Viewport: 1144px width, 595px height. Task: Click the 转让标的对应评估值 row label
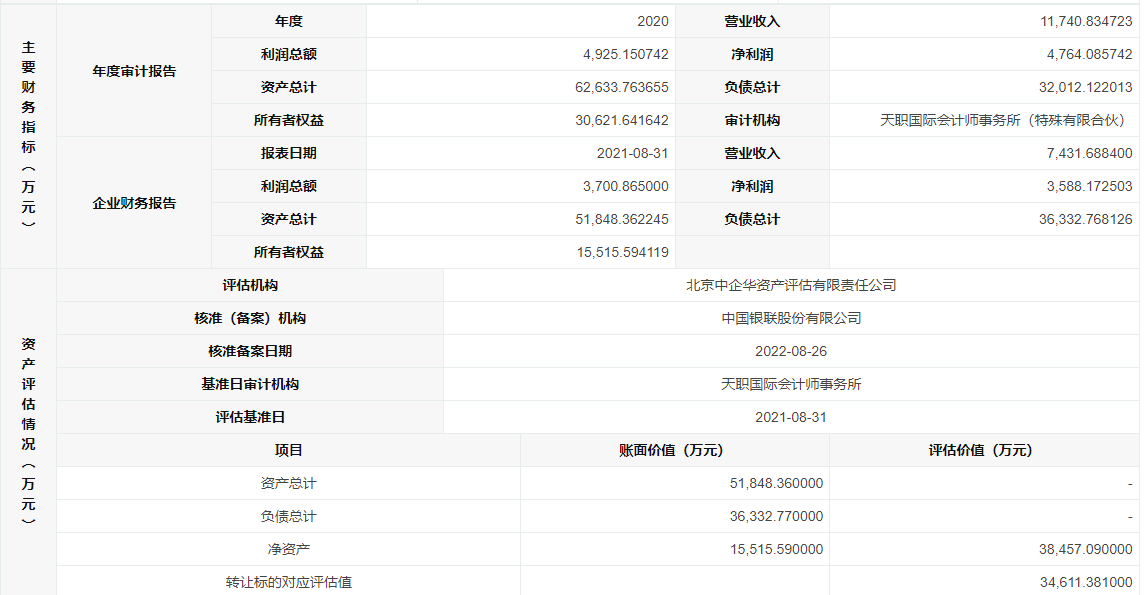[288, 582]
